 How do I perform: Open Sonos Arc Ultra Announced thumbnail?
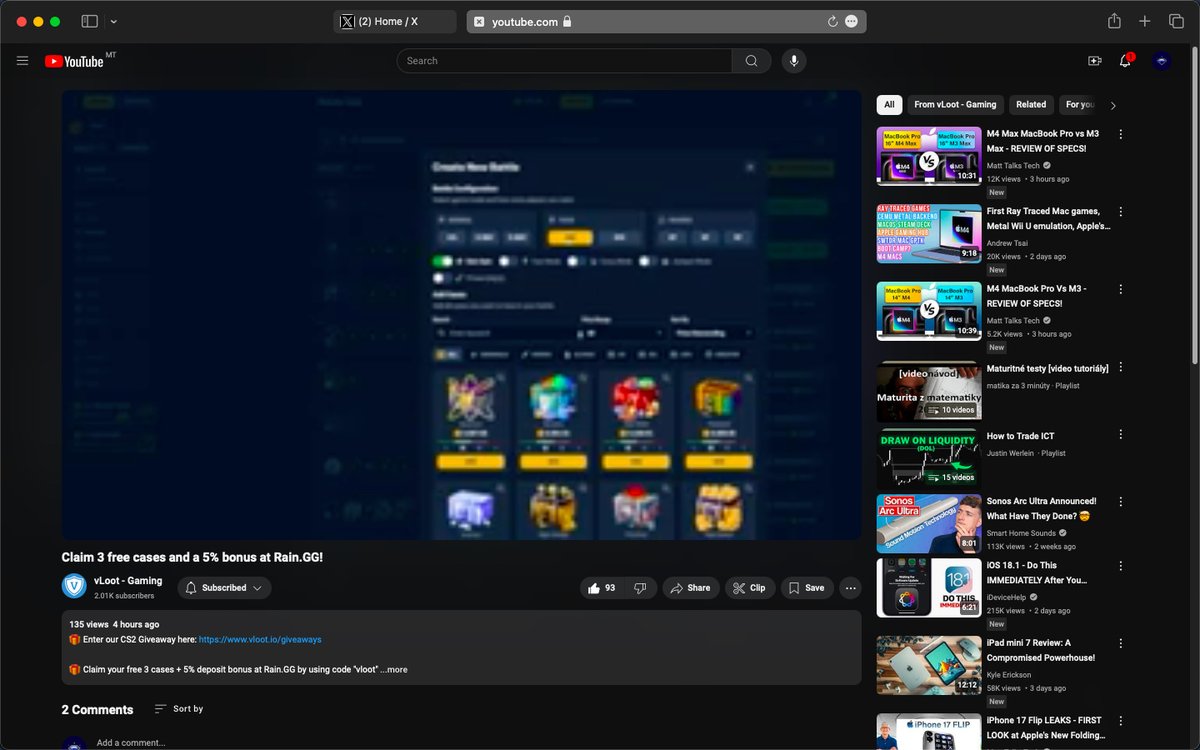tap(929, 524)
